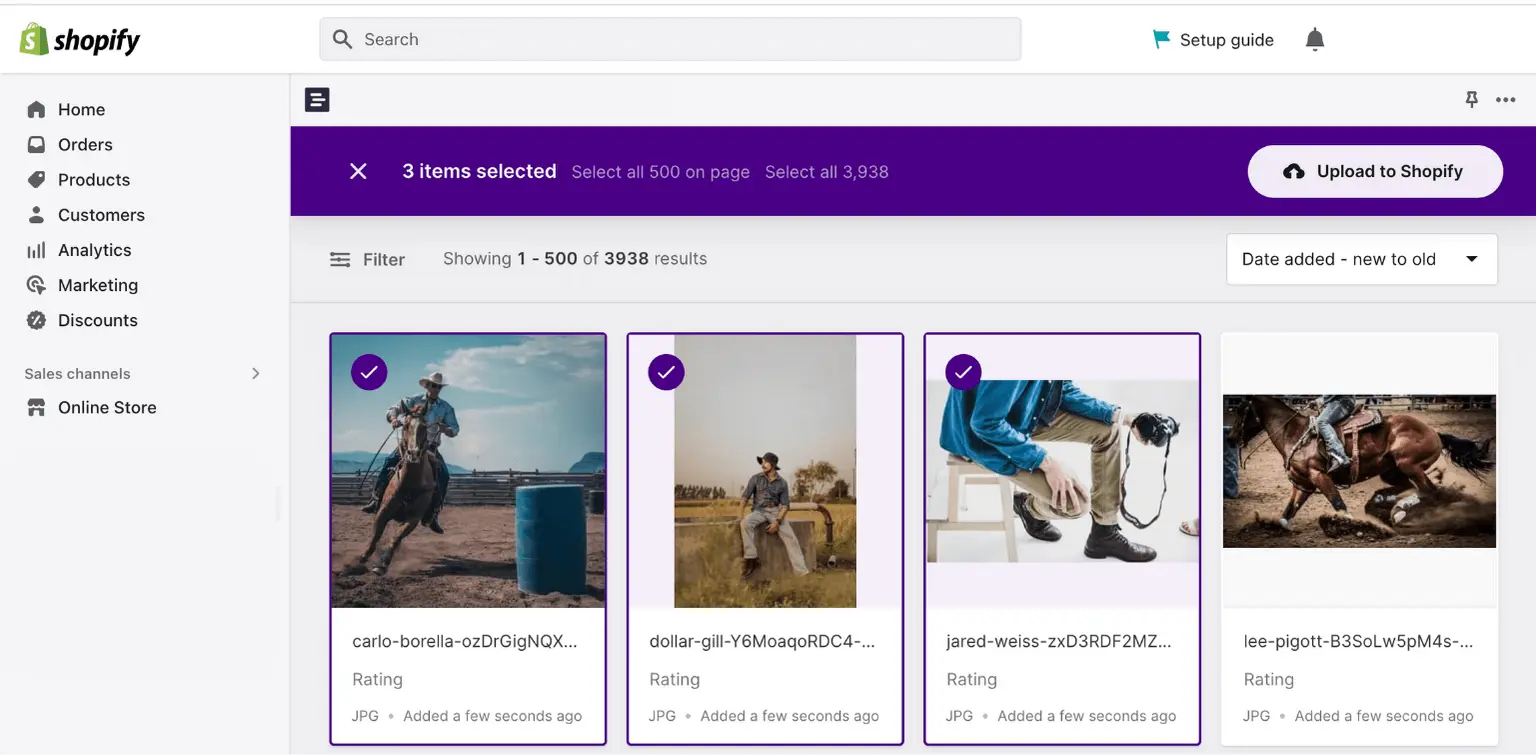The height and width of the screenshot is (755, 1536).
Task: Go to the Marketing section
Action: [x=98, y=284]
